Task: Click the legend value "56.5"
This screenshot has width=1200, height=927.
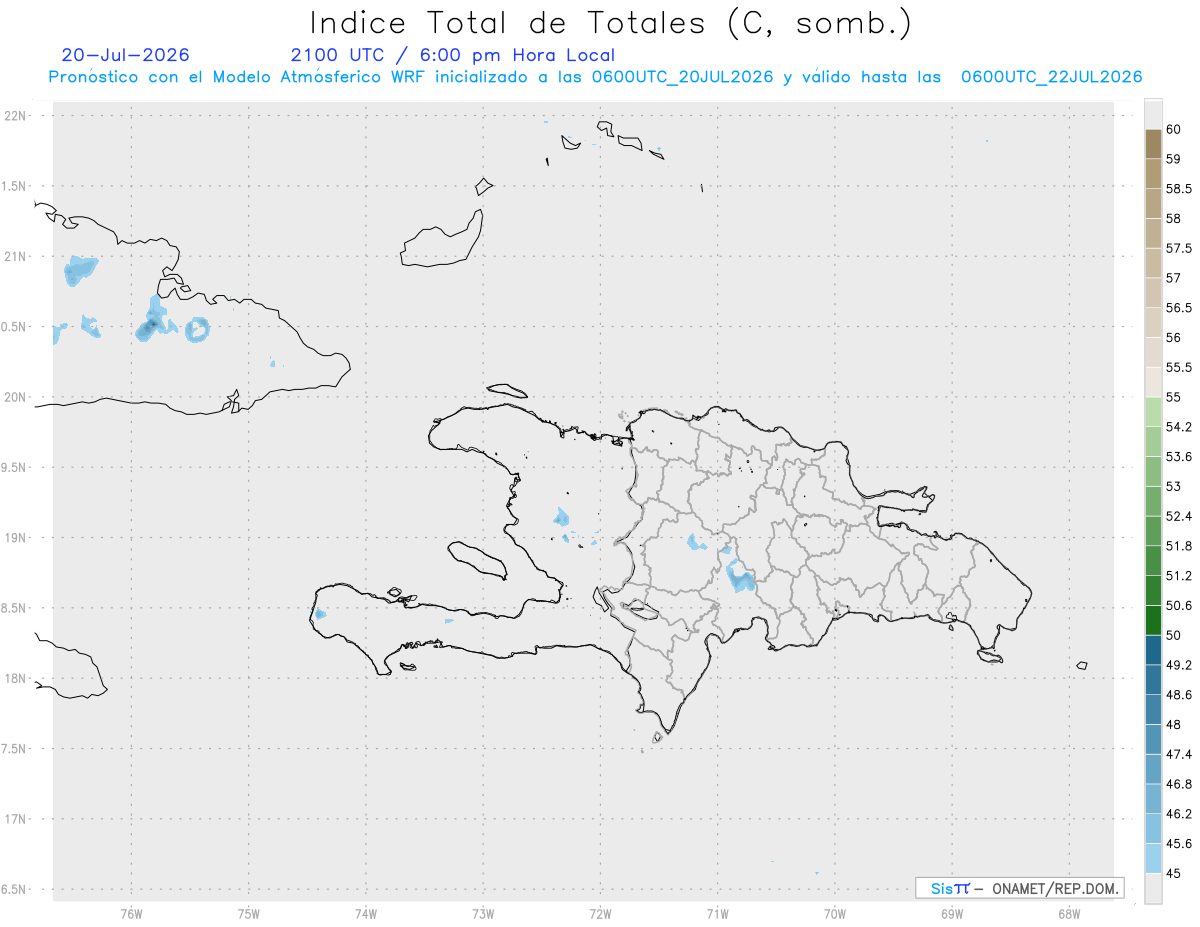Action: tap(1179, 308)
